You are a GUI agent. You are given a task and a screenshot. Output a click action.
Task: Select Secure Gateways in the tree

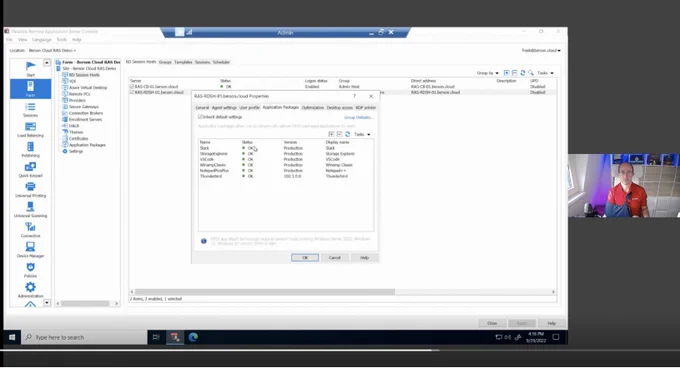pos(83,107)
